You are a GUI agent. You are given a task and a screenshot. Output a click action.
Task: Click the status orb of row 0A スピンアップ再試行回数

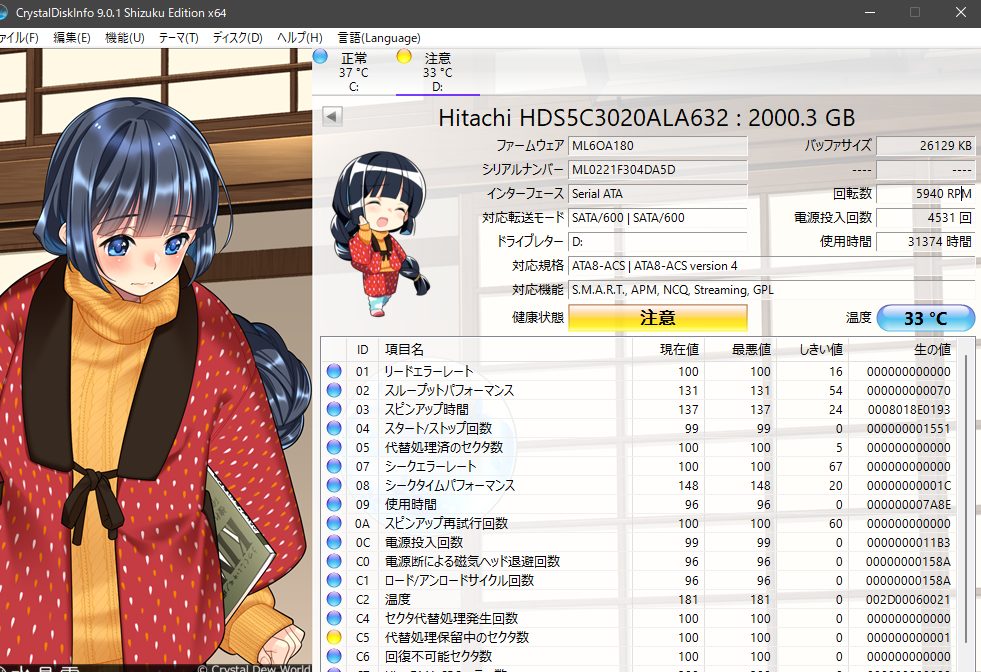pyautogui.click(x=334, y=523)
